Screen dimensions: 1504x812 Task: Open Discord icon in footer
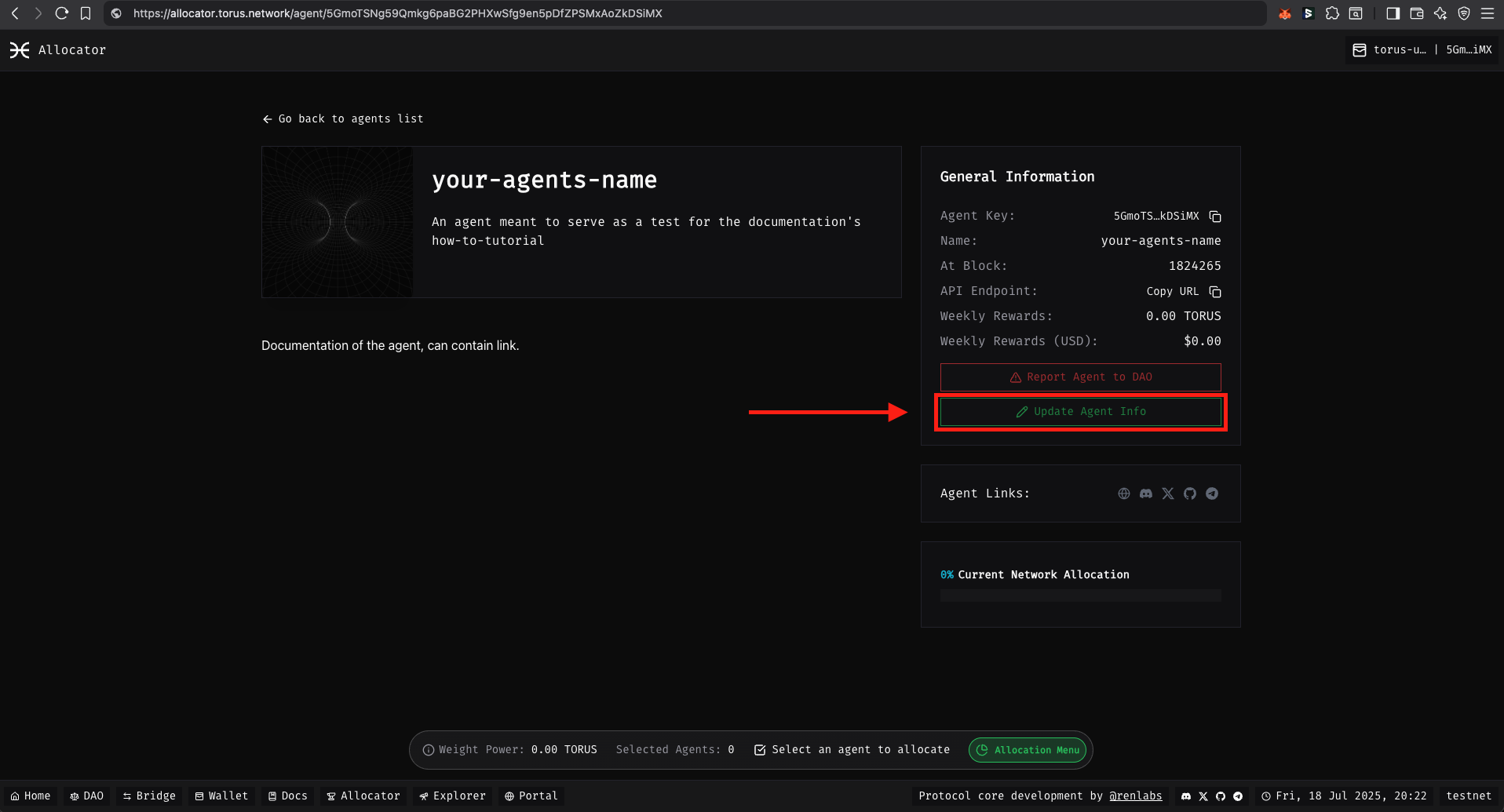[x=1186, y=796]
